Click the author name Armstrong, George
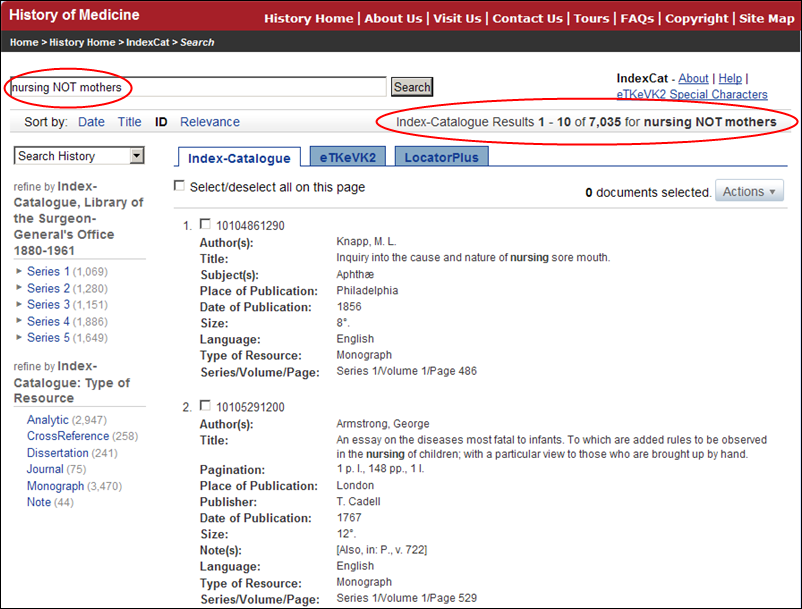The height and width of the screenshot is (609, 802). coord(383,424)
